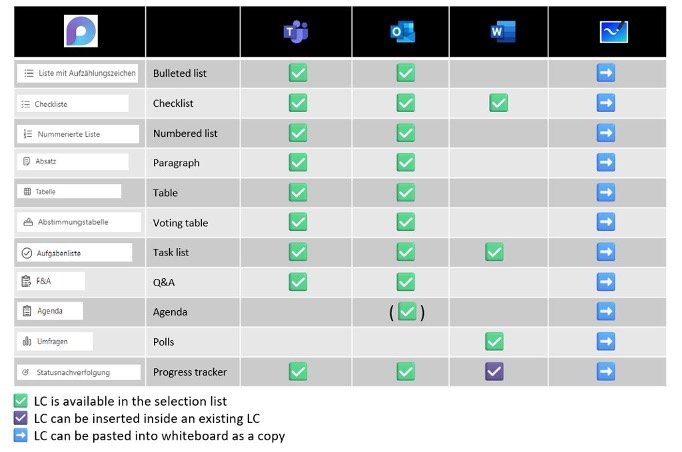Click the Voting table label
This screenshot has height=452, width=682.
181,223
